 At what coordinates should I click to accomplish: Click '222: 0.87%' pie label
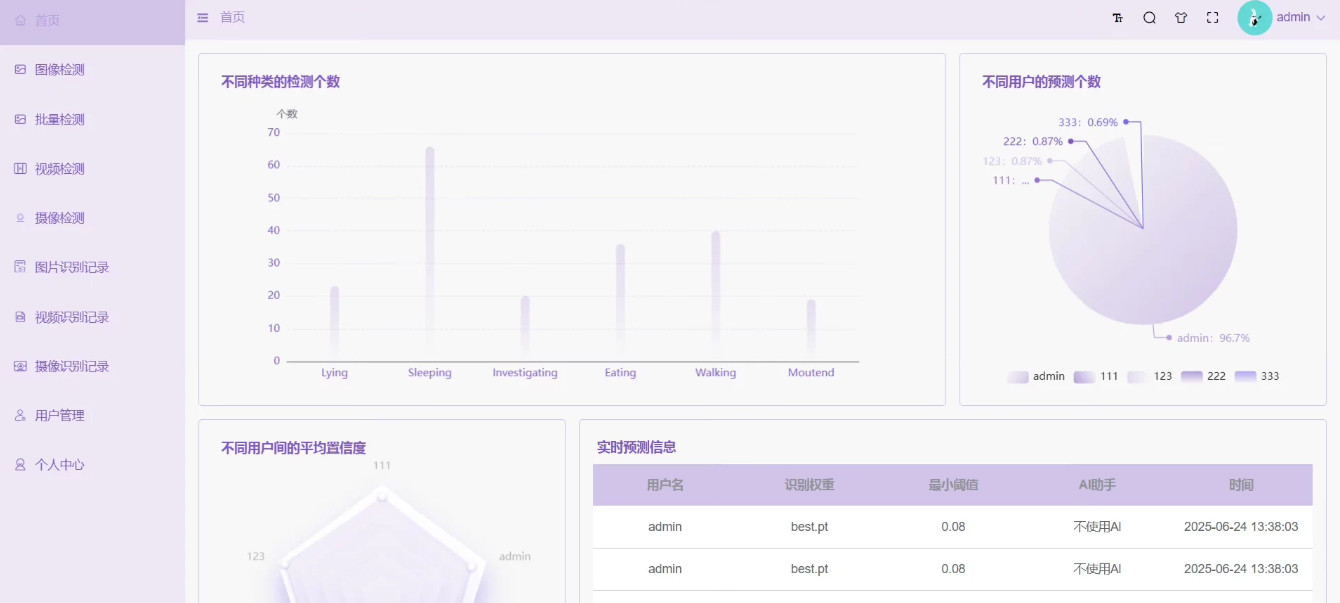pos(1033,142)
